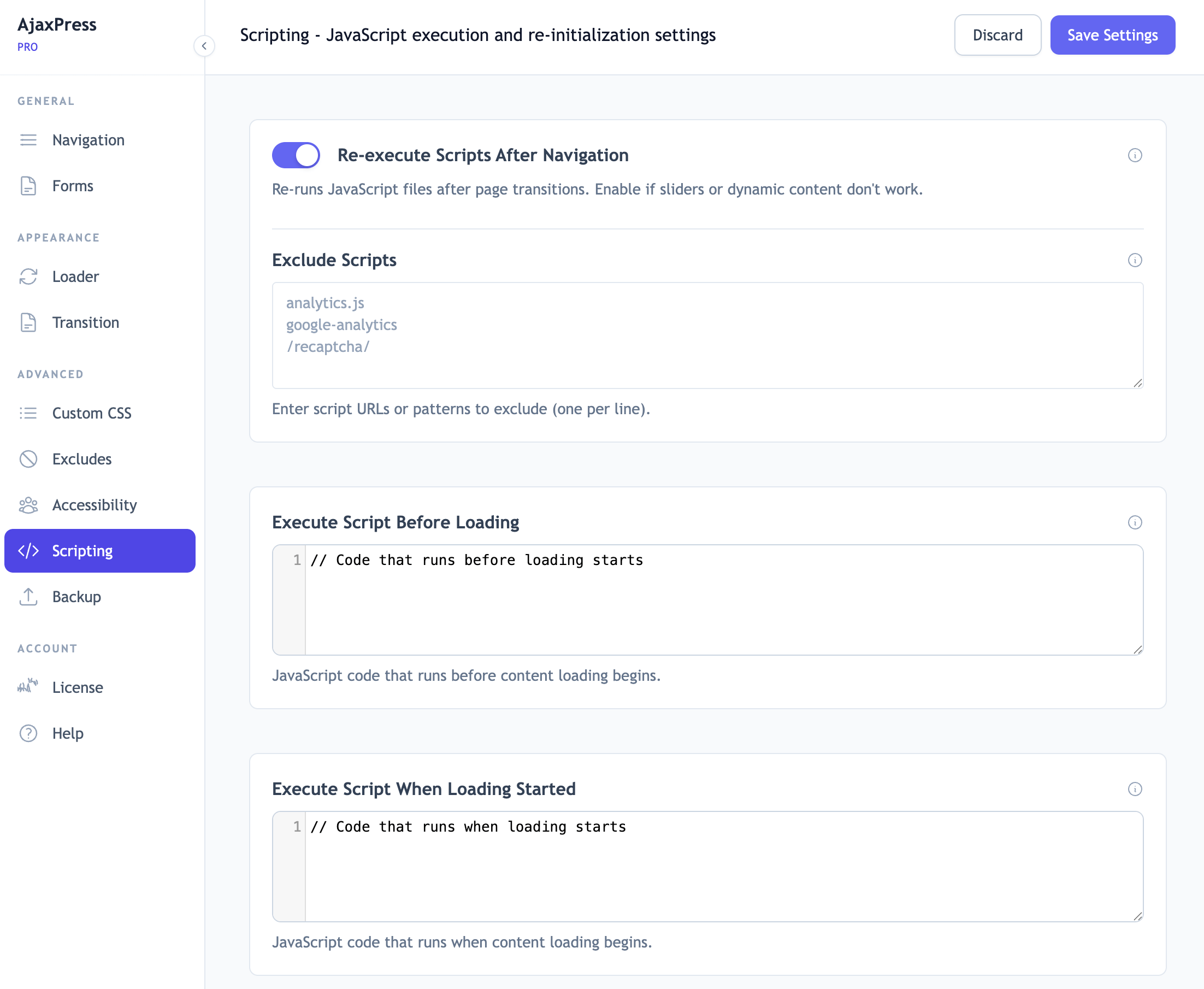The width and height of the screenshot is (1204, 989).
Task: Discard unsaved changes
Action: click(x=998, y=35)
